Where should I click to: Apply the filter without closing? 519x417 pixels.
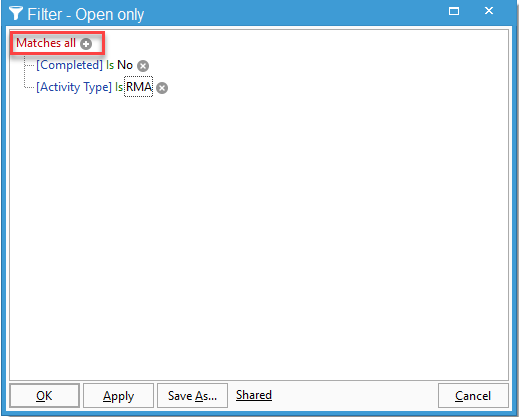(118, 396)
